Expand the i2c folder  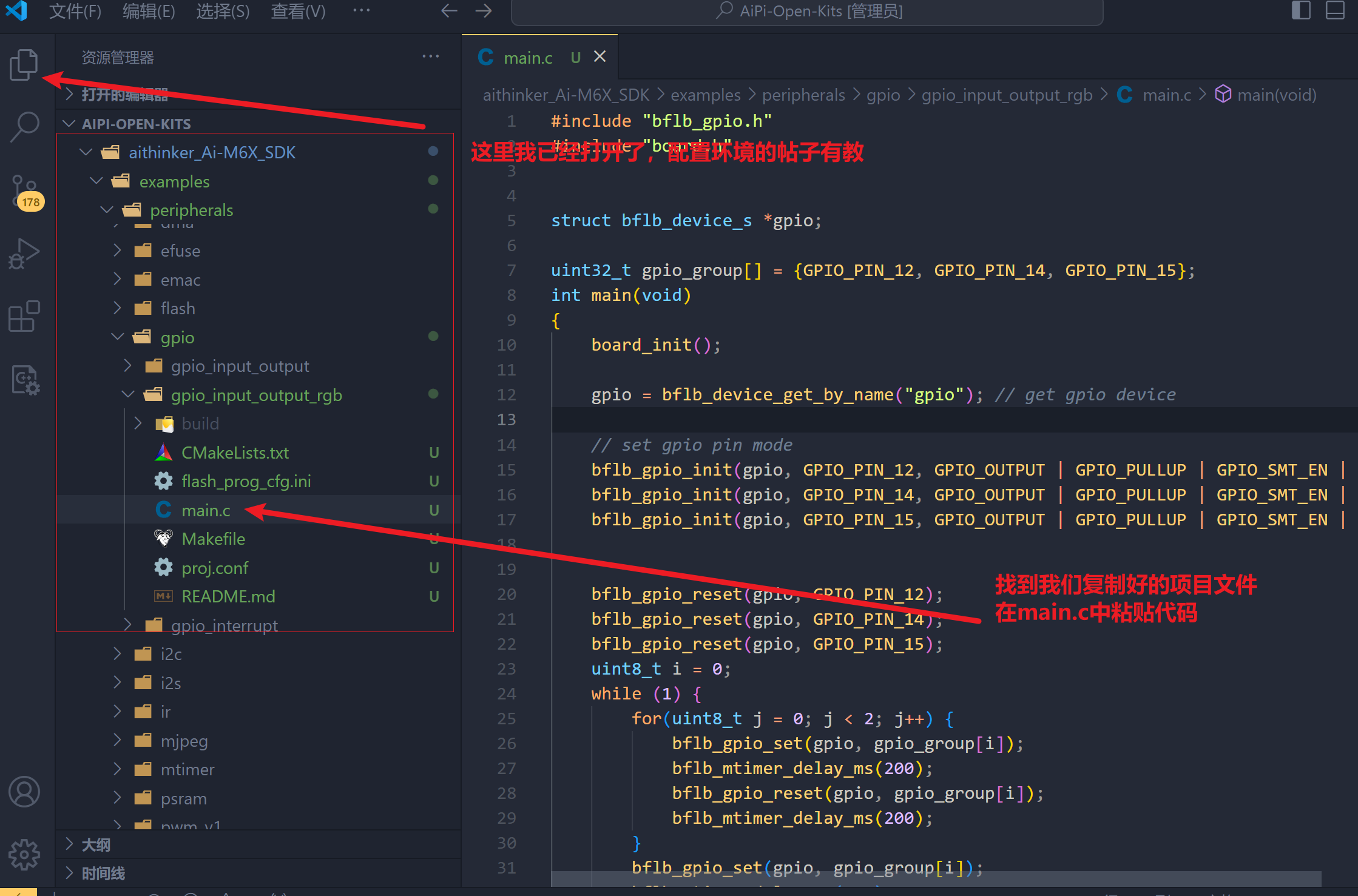click(x=258, y=654)
